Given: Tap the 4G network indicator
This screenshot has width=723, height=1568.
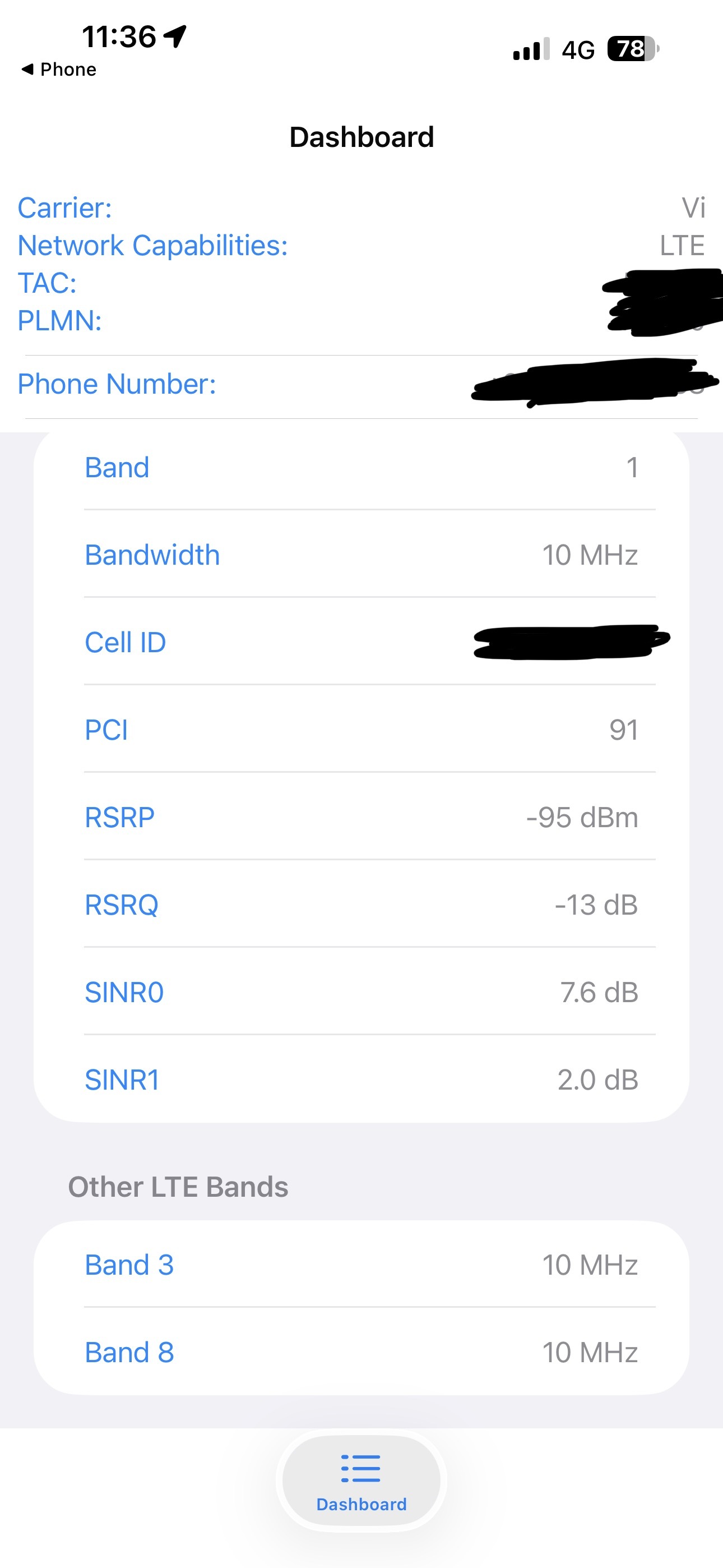Looking at the screenshot, I should tap(577, 50).
